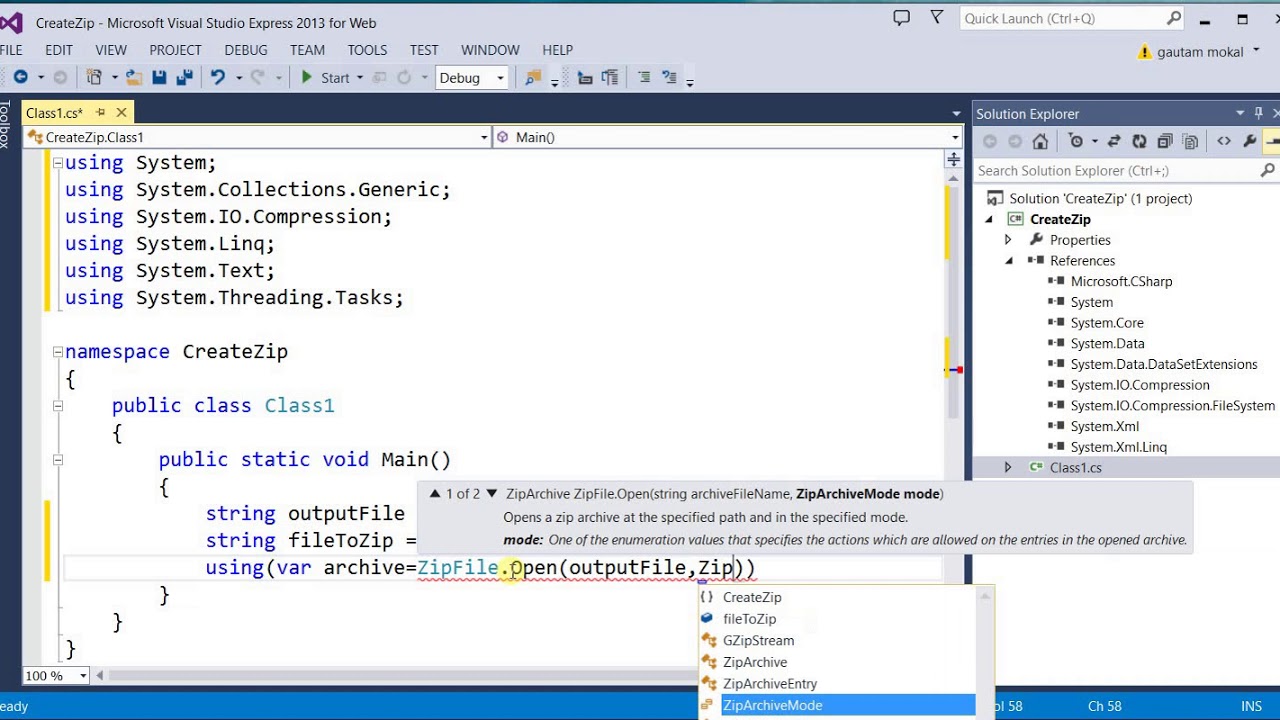Close the Class1.cs tab

pyautogui.click(x=121, y=113)
